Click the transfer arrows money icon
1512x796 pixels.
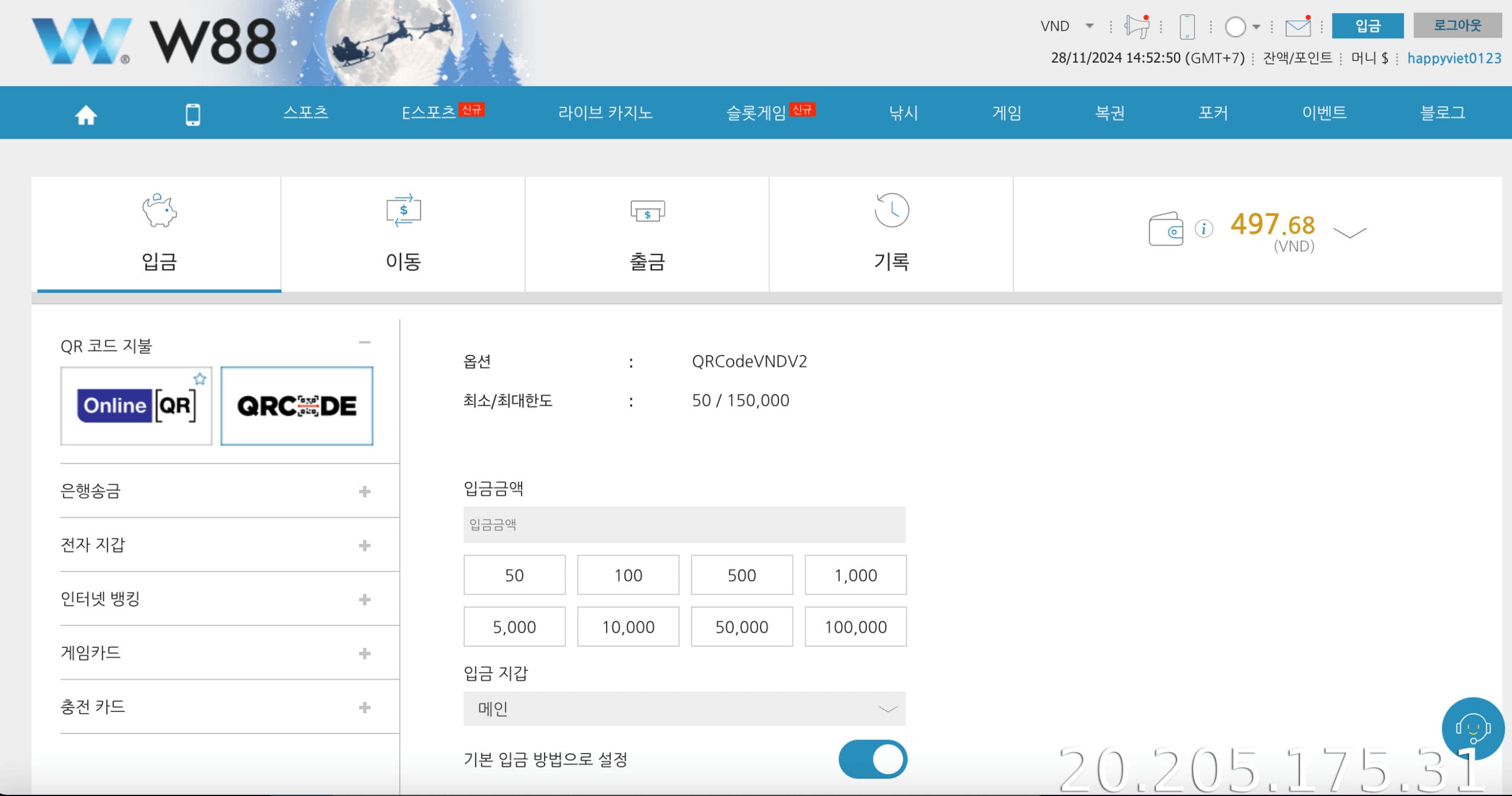403,210
